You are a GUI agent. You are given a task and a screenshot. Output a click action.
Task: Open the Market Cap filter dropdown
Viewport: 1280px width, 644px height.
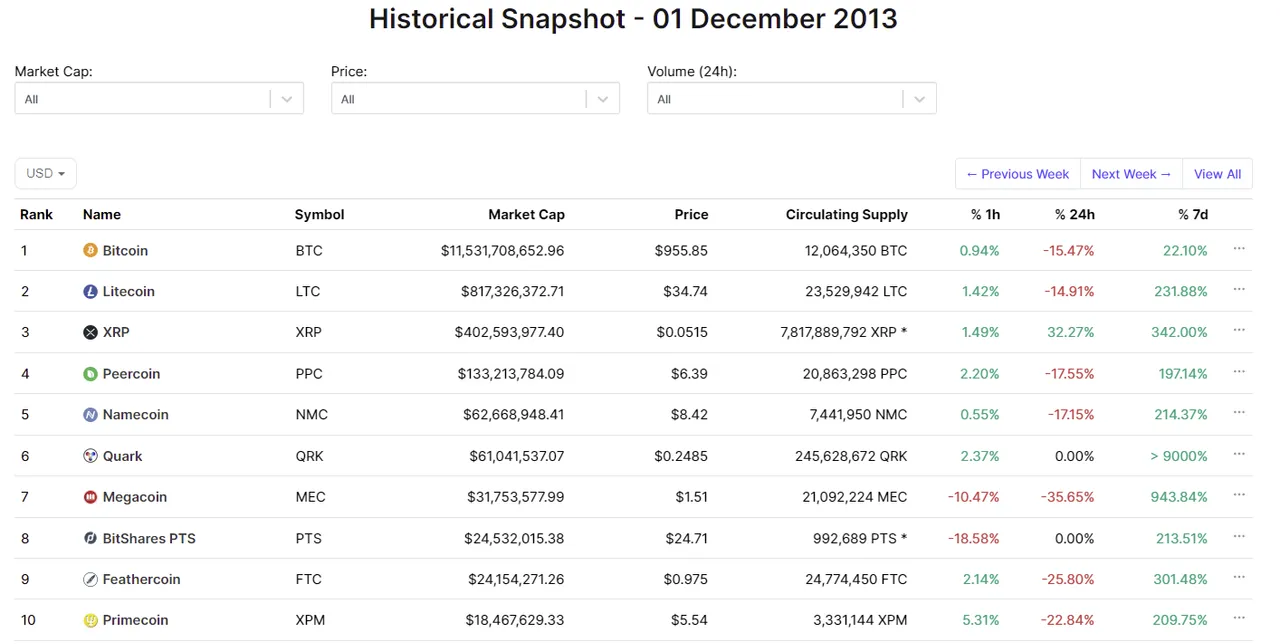click(x=159, y=99)
